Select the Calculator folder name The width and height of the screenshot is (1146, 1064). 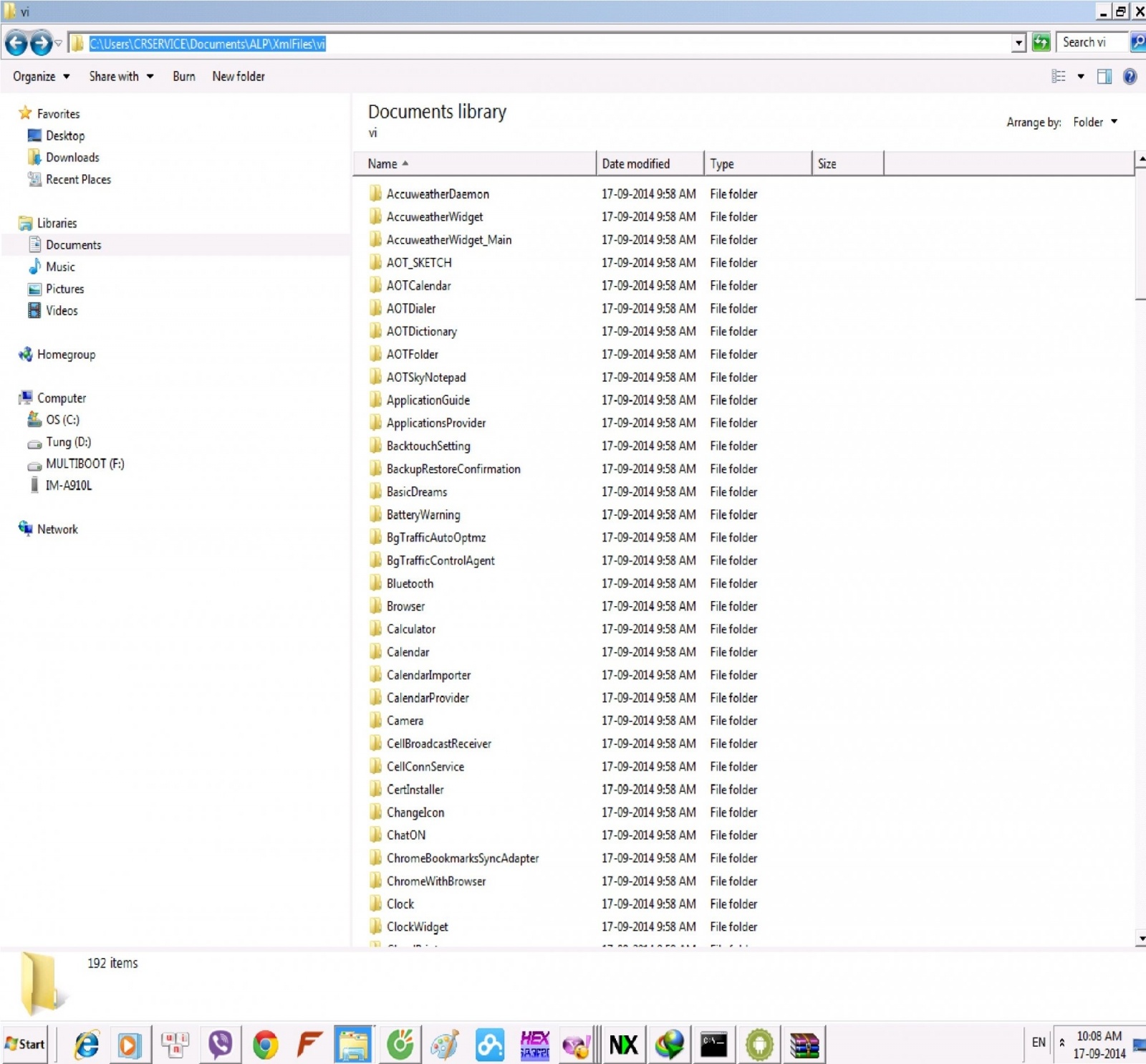pyautogui.click(x=411, y=629)
